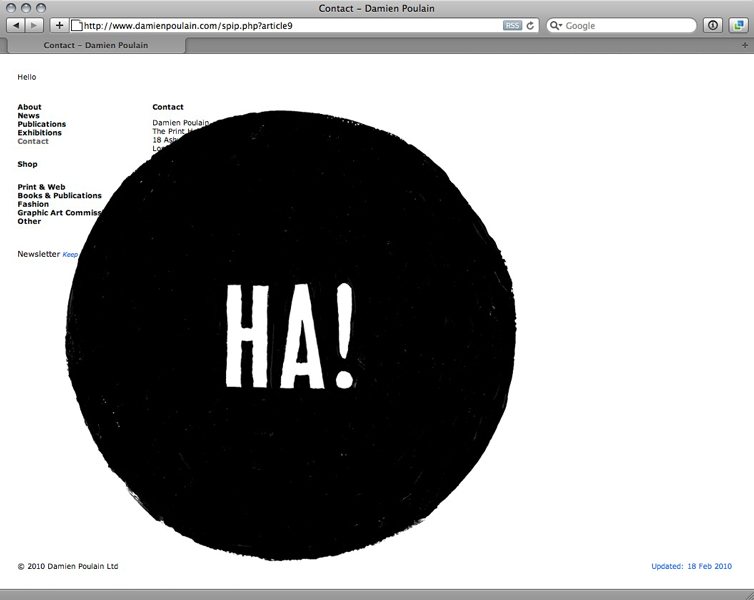The width and height of the screenshot is (754, 600).
Task: Open the Shop link
Action: point(27,164)
